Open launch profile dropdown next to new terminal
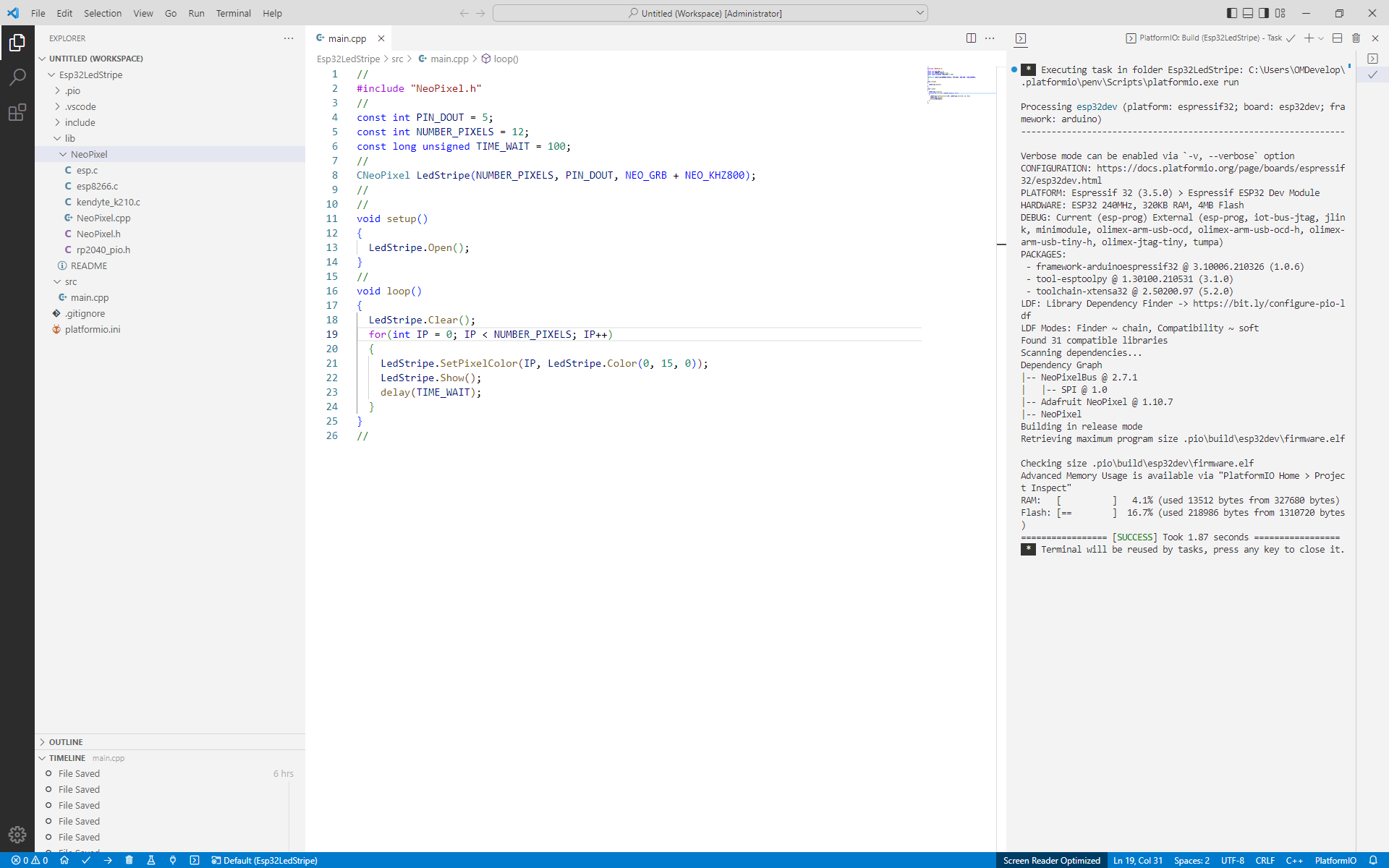The height and width of the screenshot is (868, 1389). point(1321,38)
